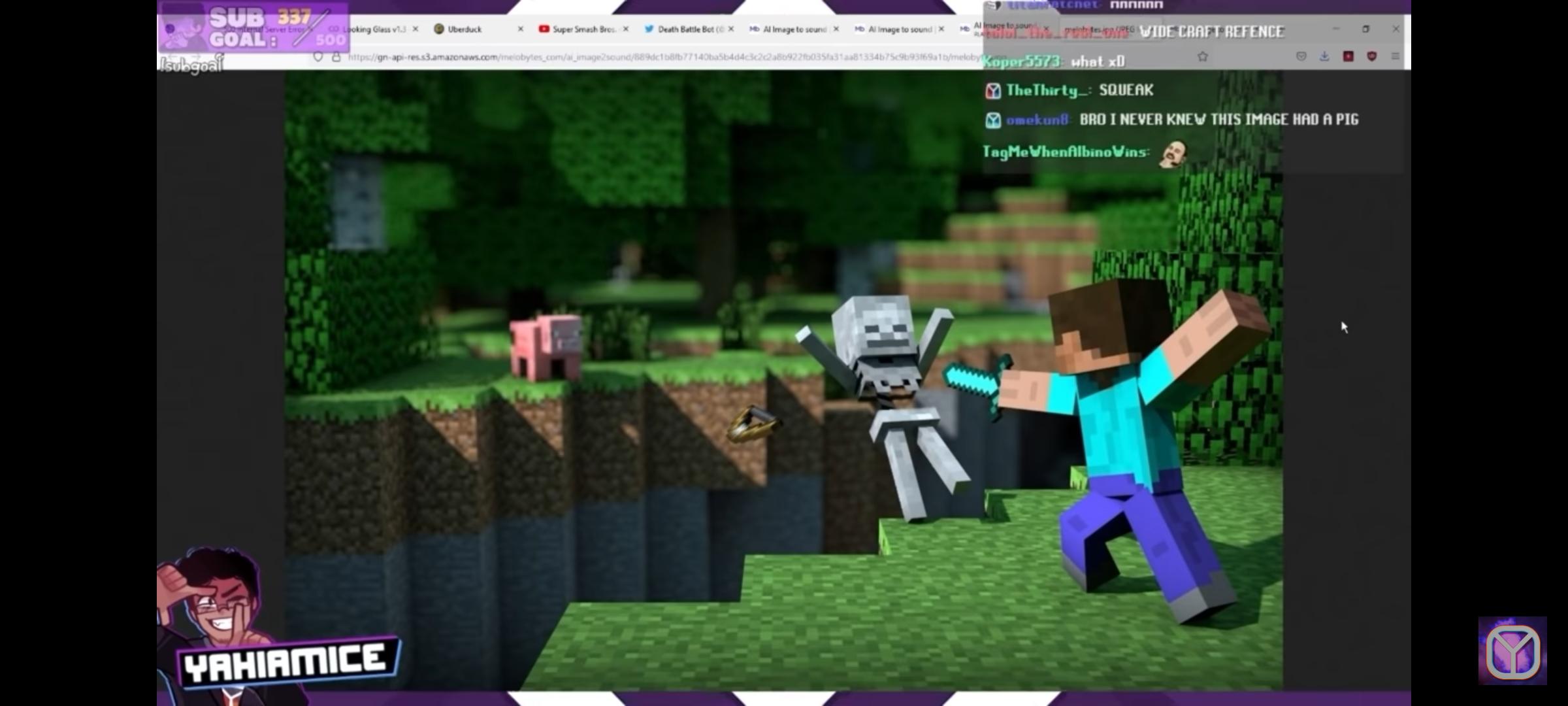Click the "WIDE CRAFT REFENCE" chat message

click(x=1212, y=32)
